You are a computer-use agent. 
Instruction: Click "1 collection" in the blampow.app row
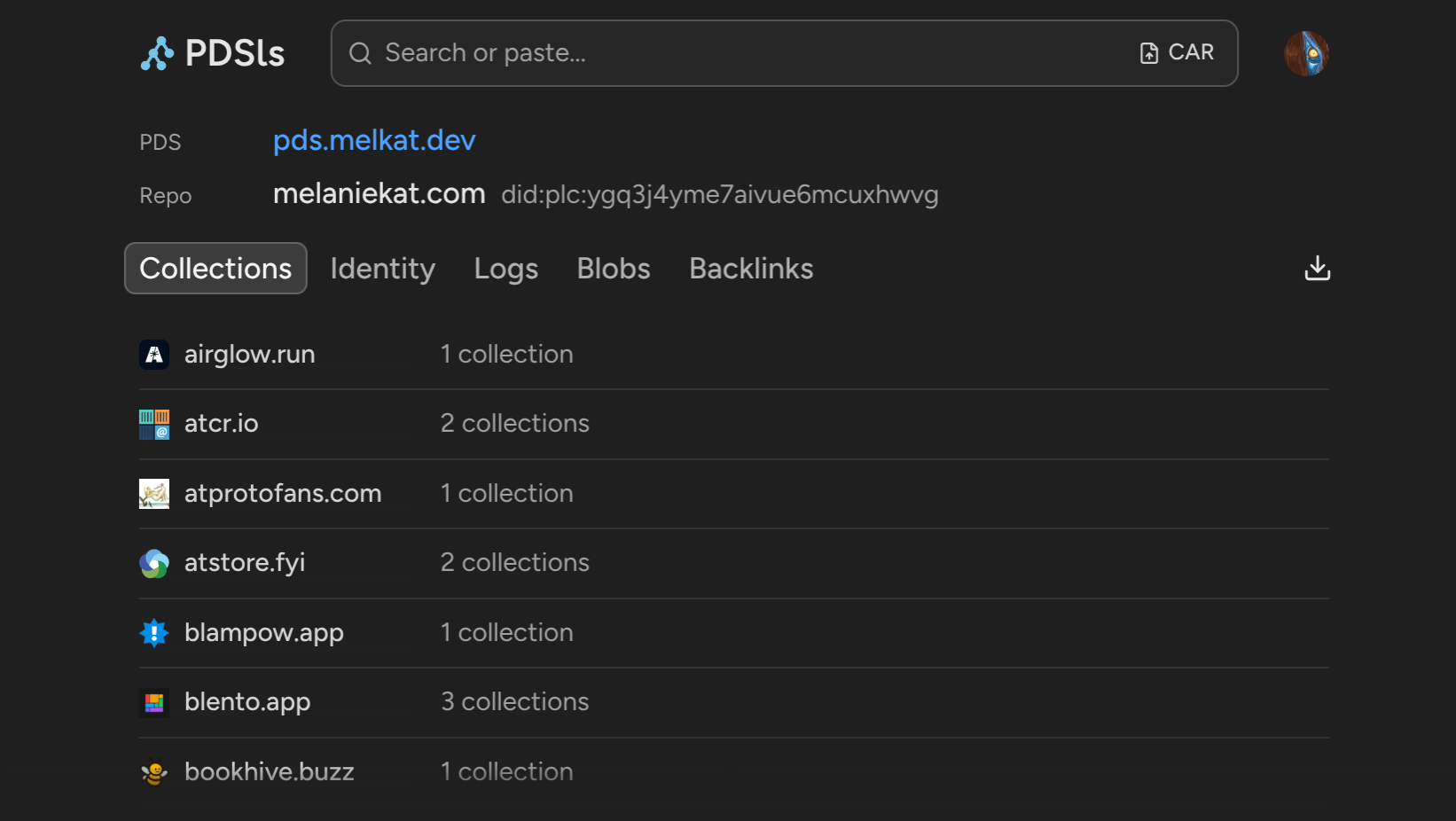coord(507,632)
